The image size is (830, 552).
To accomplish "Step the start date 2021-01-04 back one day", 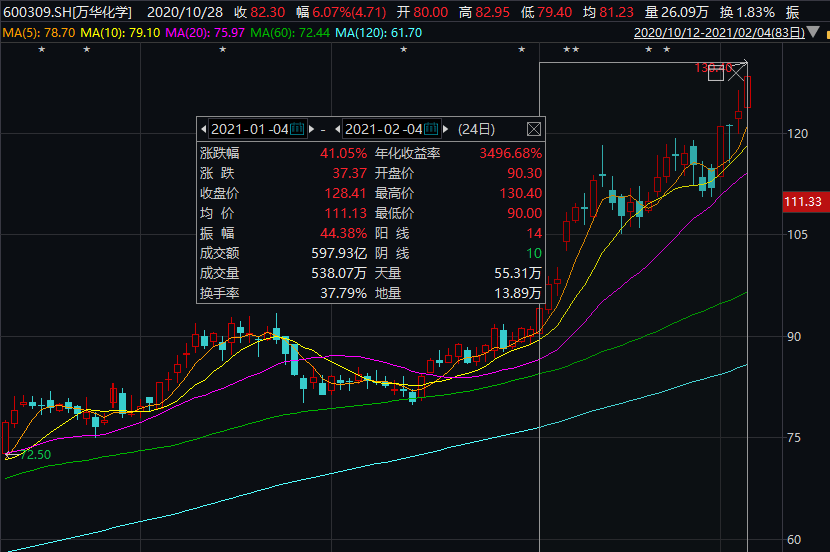I will coord(204,129).
